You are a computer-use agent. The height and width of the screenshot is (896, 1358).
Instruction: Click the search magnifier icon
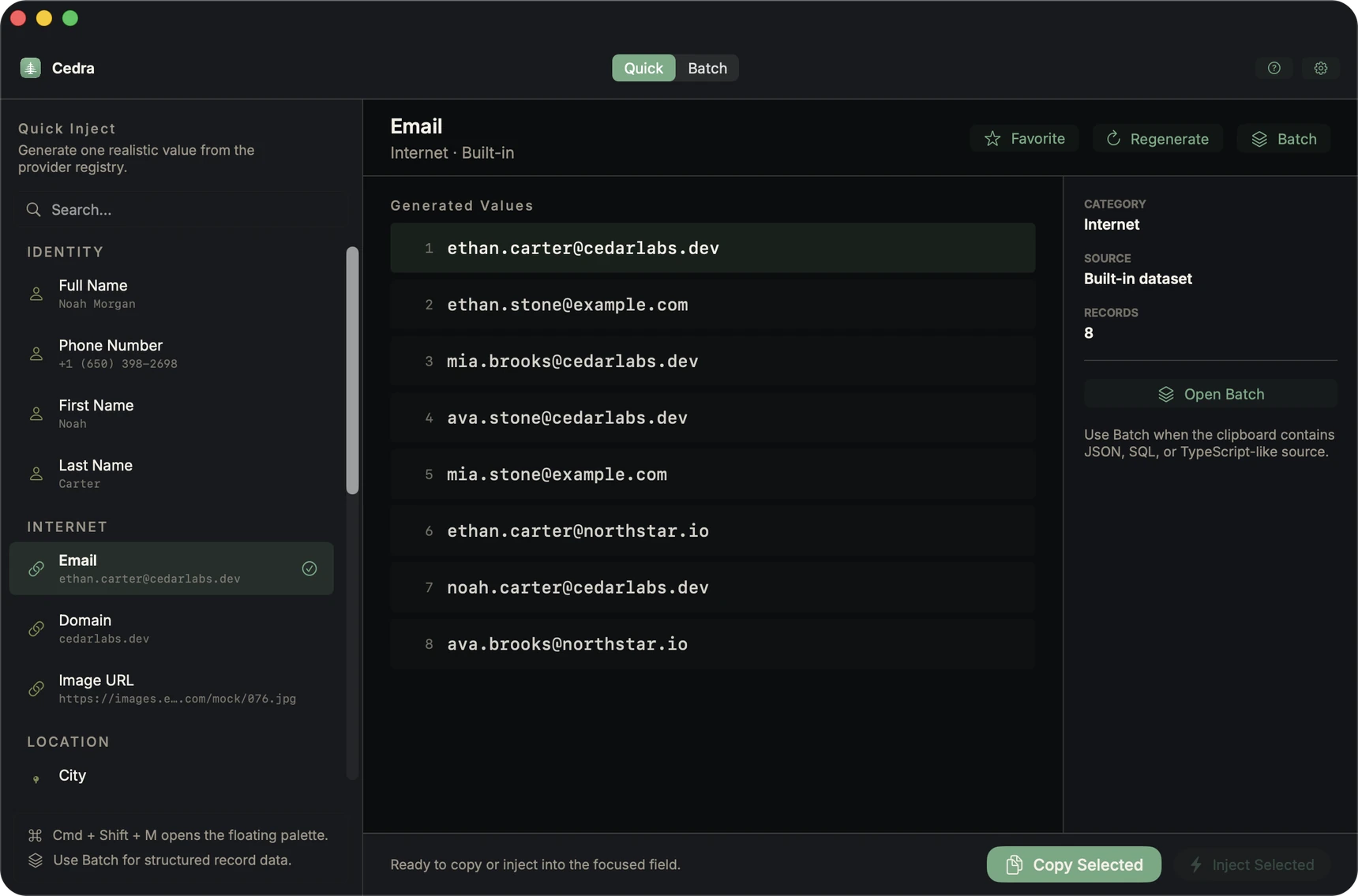point(33,209)
